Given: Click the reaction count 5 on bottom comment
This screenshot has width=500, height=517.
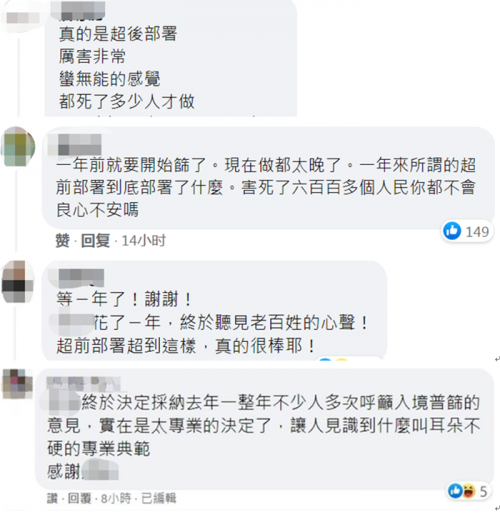Looking at the screenshot, I should 483,491.
